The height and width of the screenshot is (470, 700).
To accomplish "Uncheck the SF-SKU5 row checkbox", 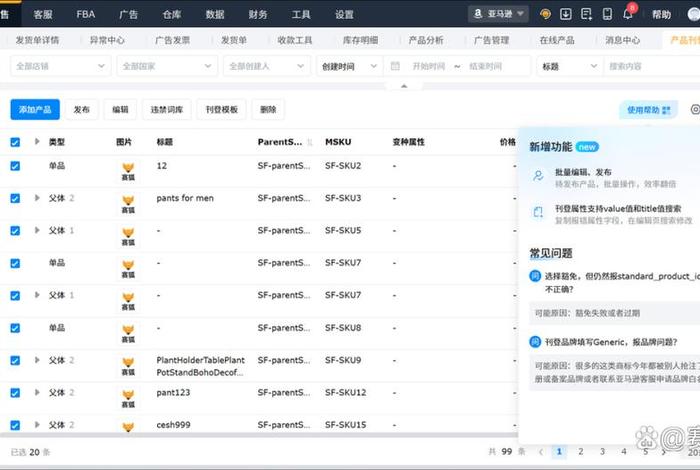I will tap(15, 231).
